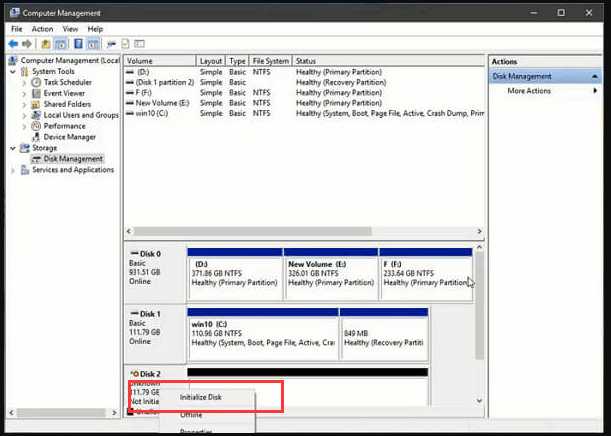Collapse the System Tools tree node
Viewport: 611px width, 436px height.
(14, 71)
